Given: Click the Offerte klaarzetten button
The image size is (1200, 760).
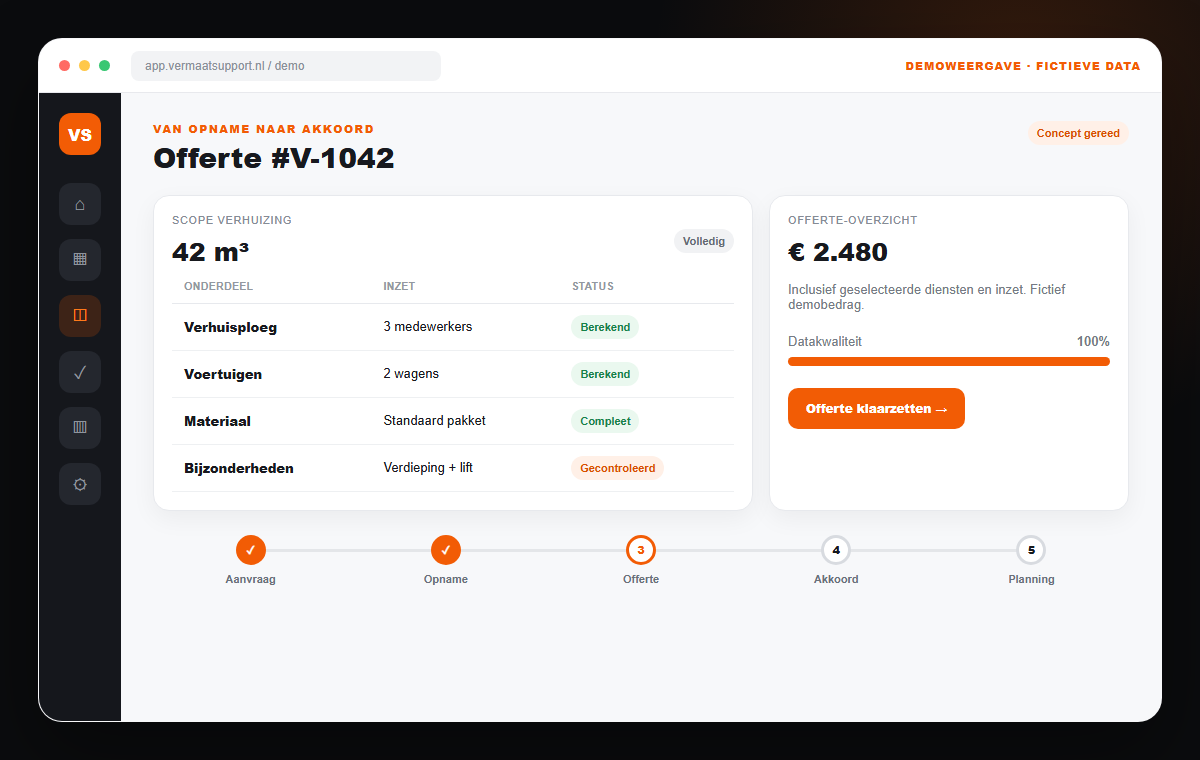Looking at the screenshot, I should [x=876, y=408].
